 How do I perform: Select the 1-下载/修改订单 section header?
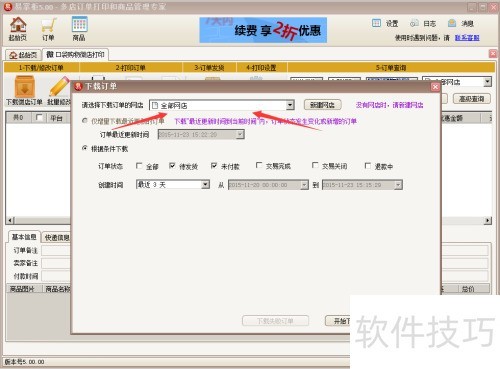(x=41, y=68)
